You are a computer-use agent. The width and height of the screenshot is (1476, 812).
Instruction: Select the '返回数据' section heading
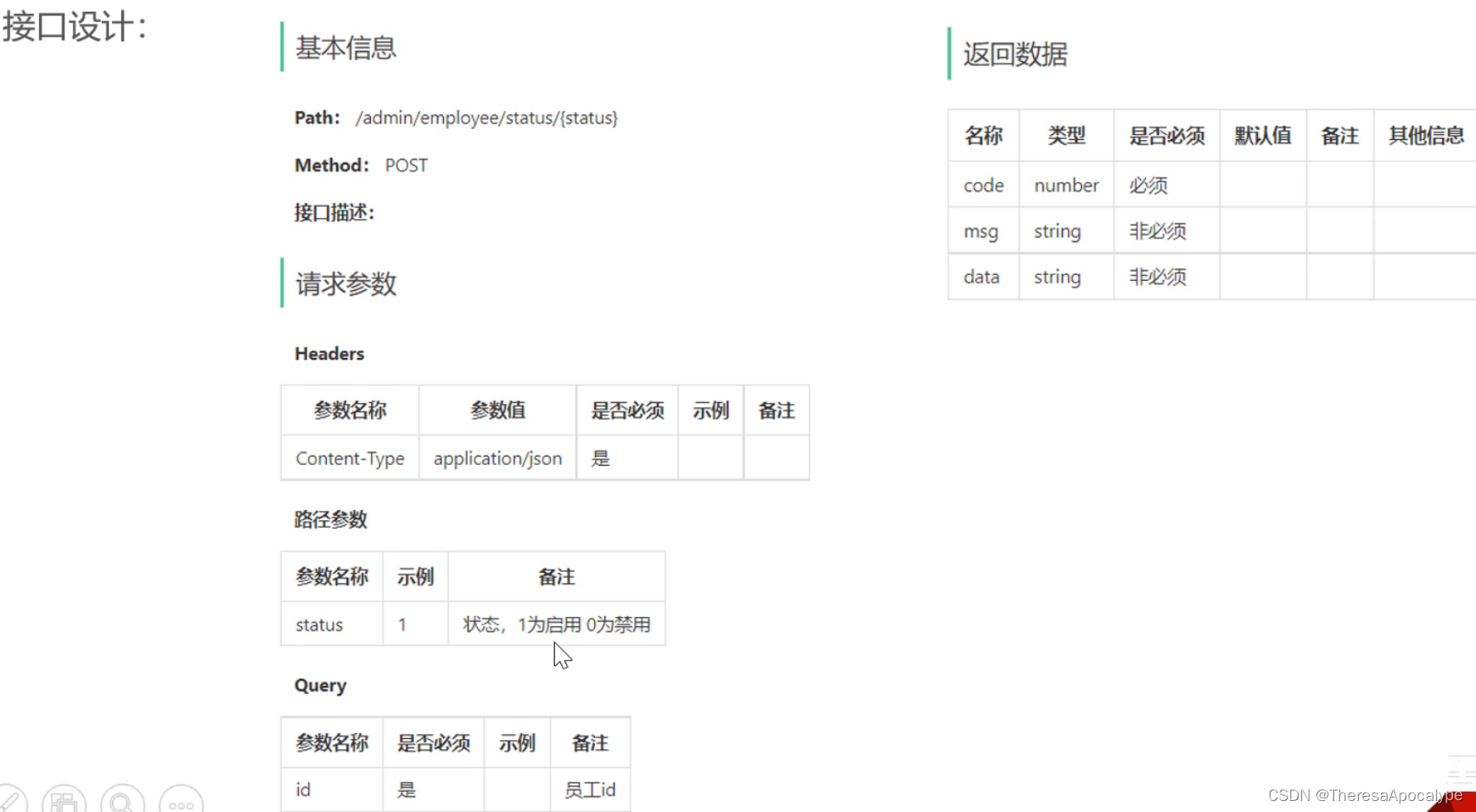[1015, 54]
